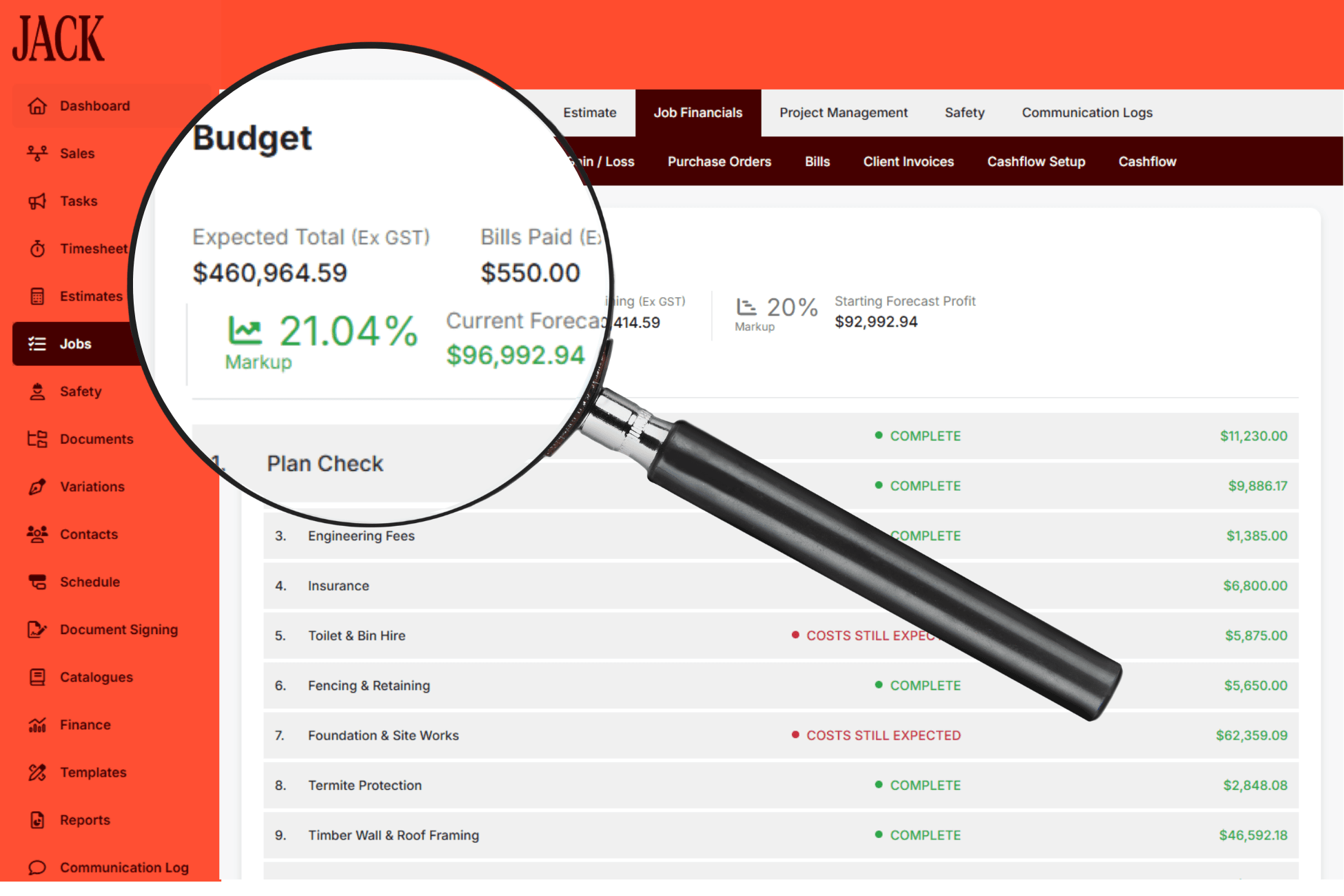Image resolution: width=1344 pixels, height=896 pixels.
Task: Select the Jobs checklist icon
Action: click(x=37, y=343)
